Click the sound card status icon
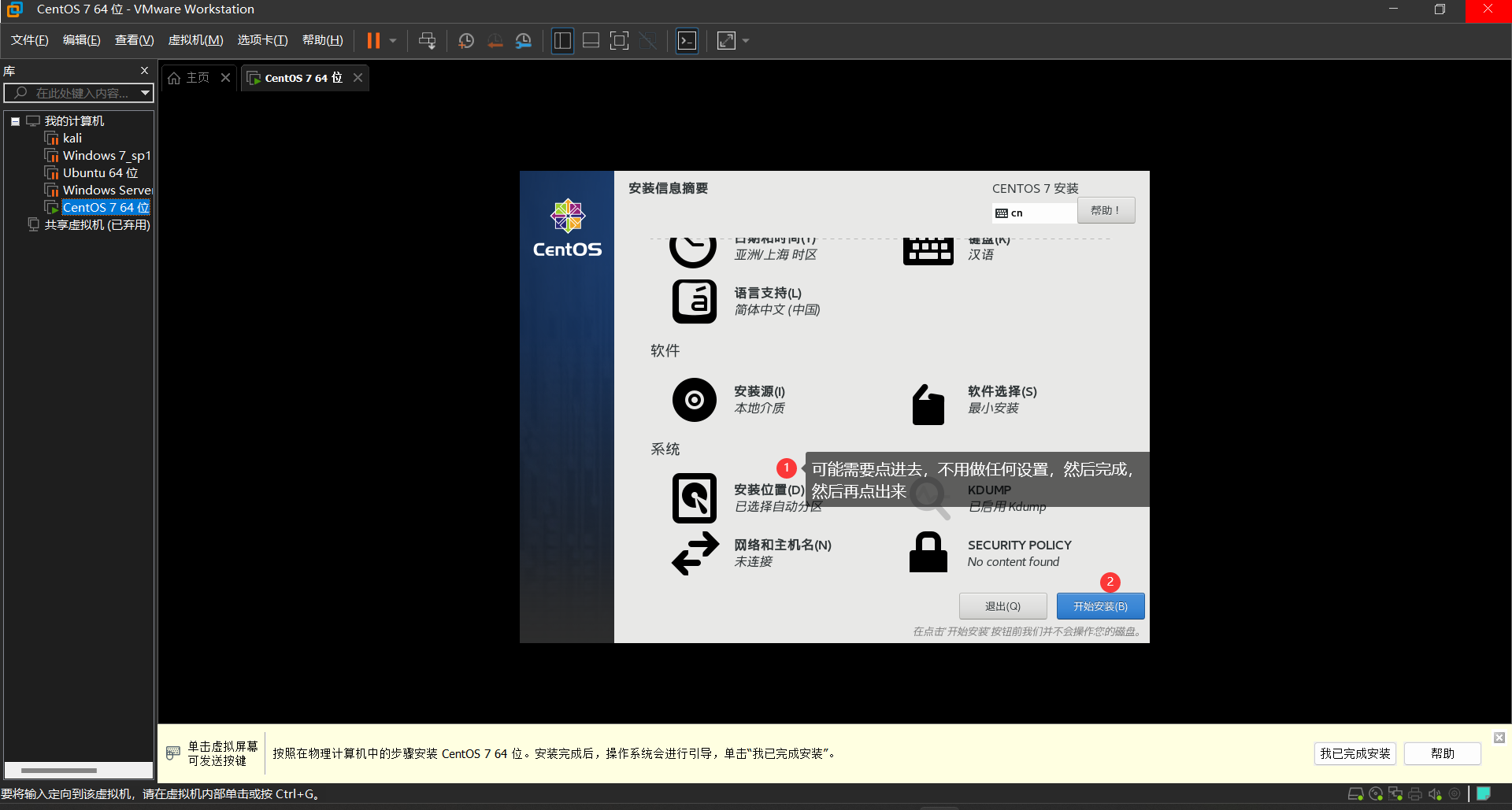Image resolution: width=1512 pixels, height=810 pixels. [x=1435, y=793]
